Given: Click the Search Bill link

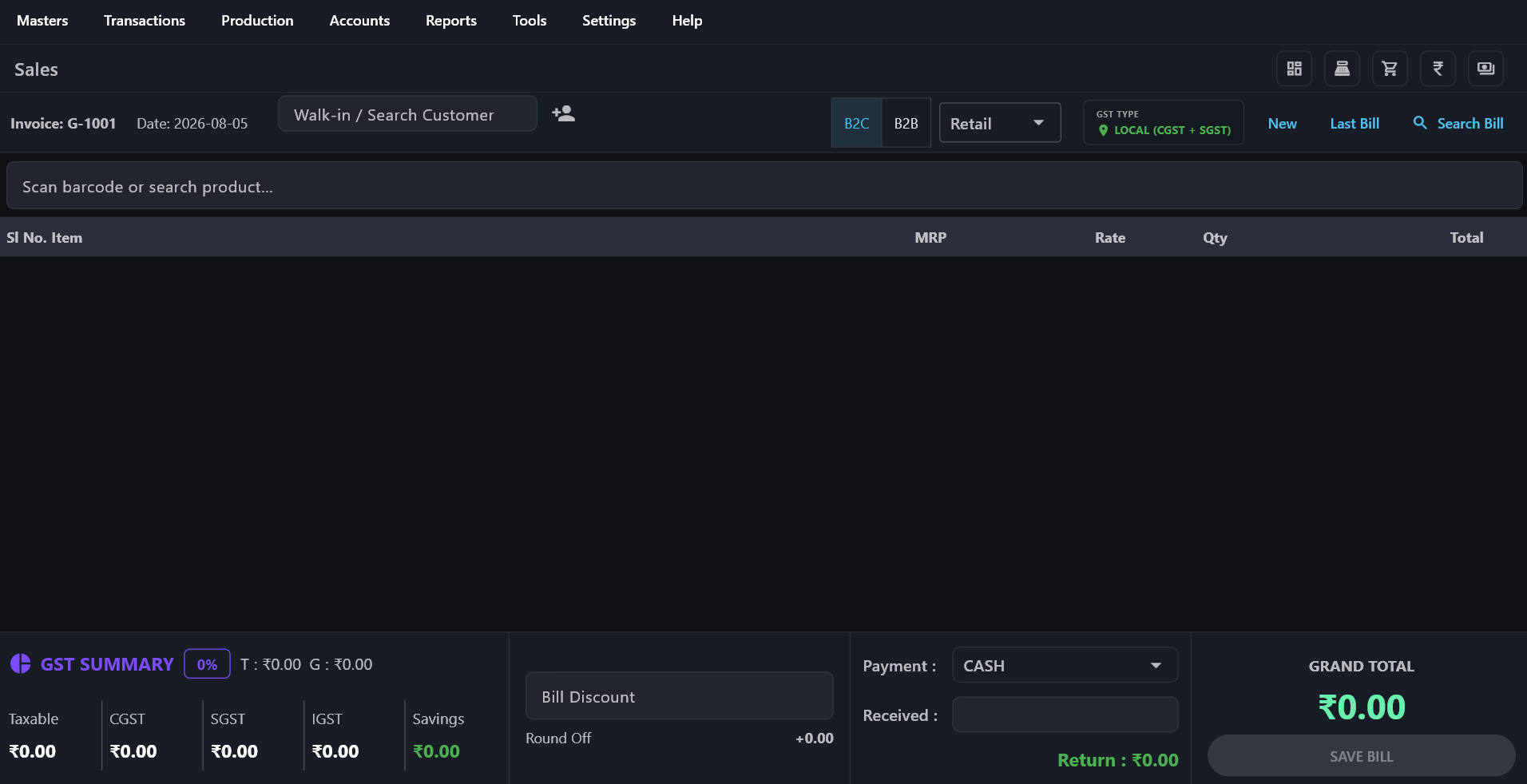Looking at the screenshot, I should (x=1470, y=124).
